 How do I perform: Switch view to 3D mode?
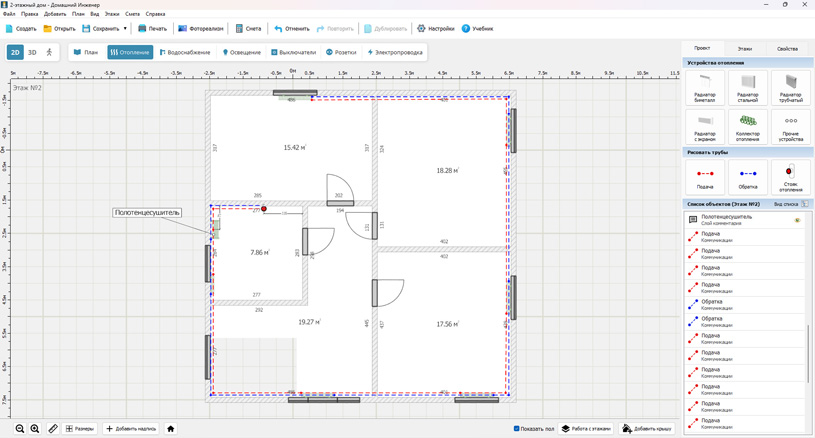coord(32,52)
